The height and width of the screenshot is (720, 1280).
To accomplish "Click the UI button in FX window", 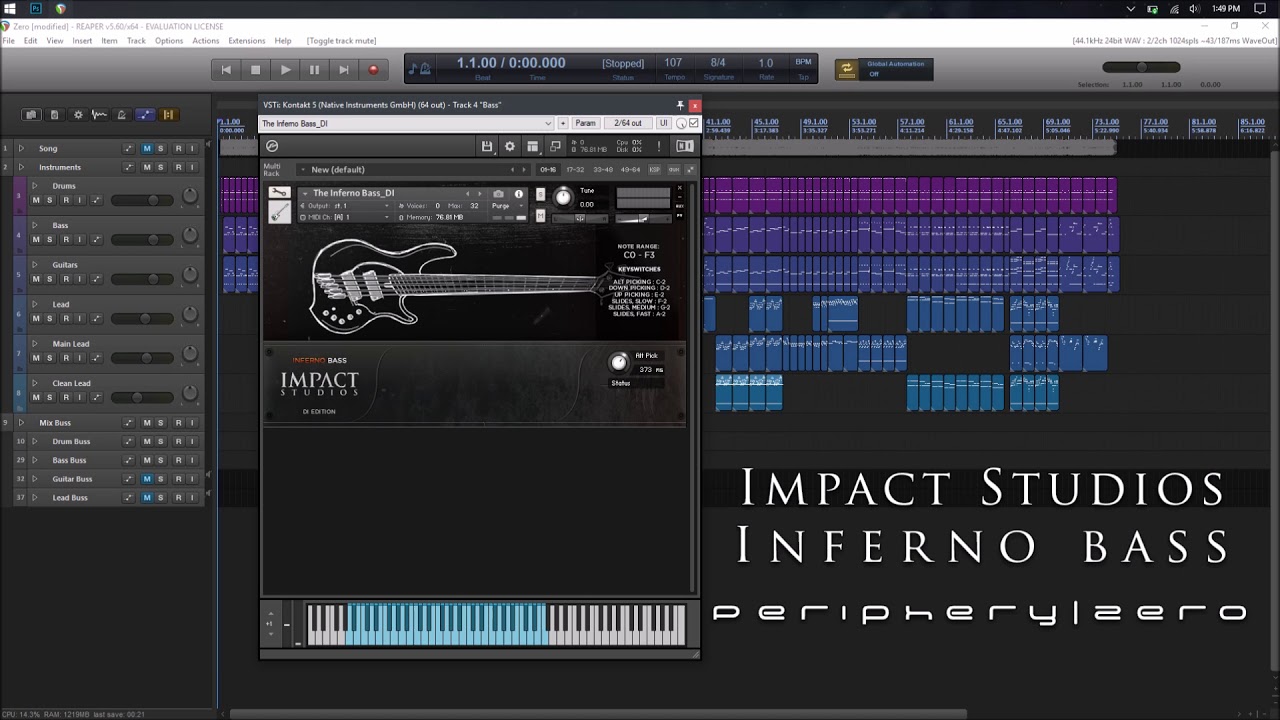I will click(x=663, y=123).
